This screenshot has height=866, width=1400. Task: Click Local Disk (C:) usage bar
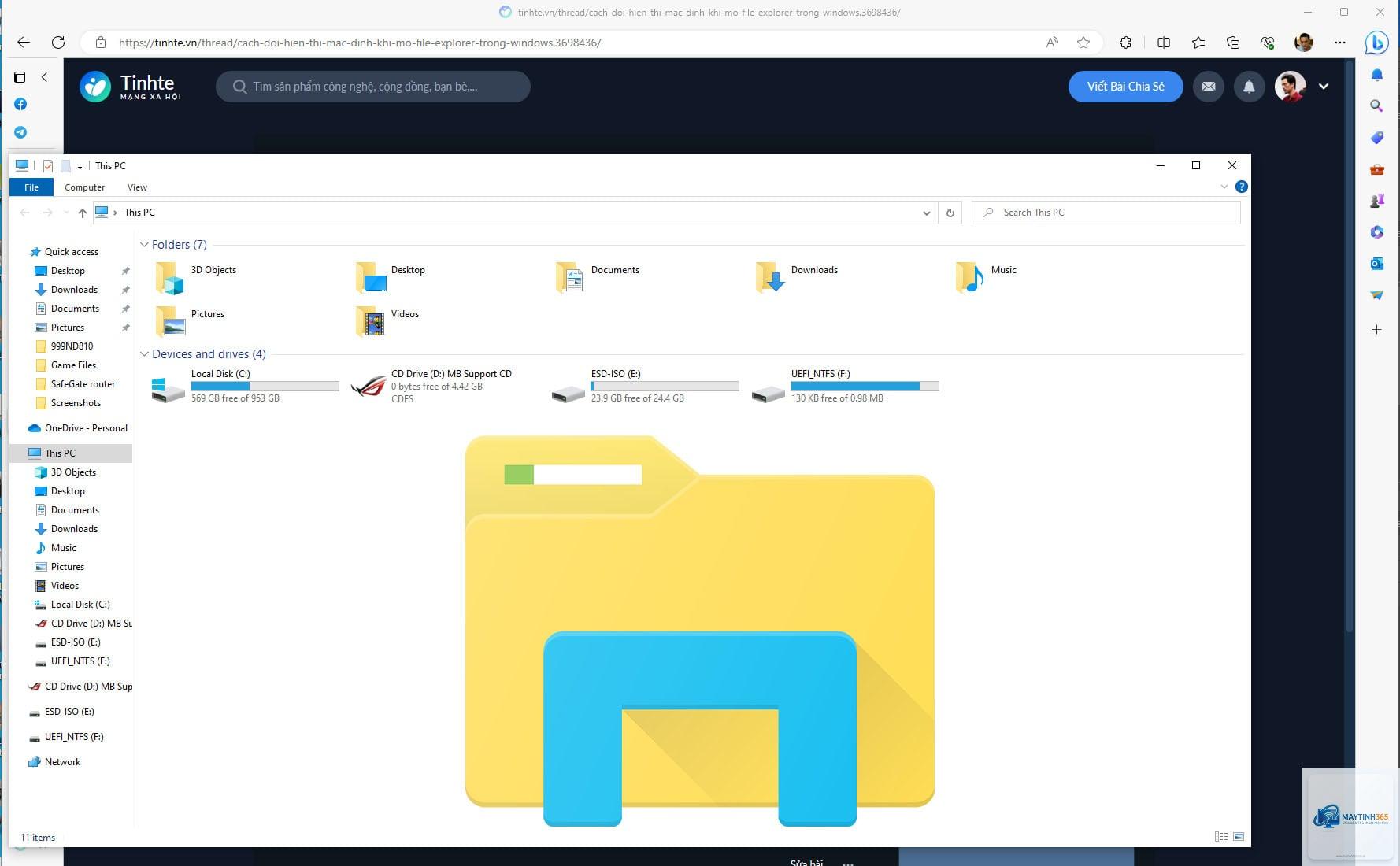pyautogui.click(x=265, y=387)
